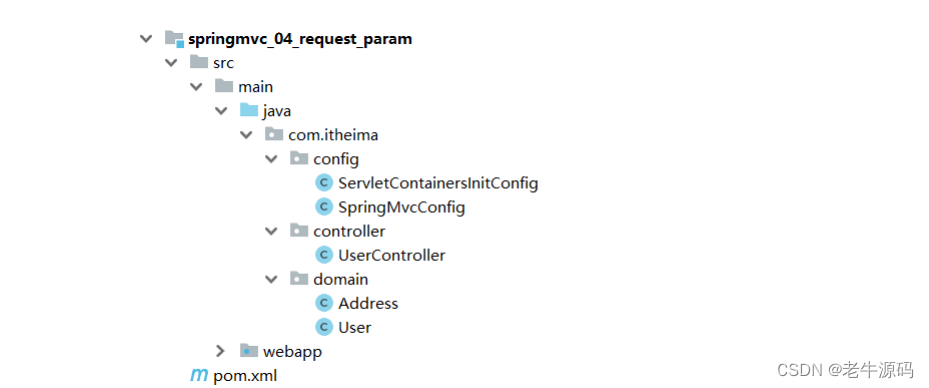The height and width of the screenshot is (388, 929).
Task: Collapse the config package chevron
Action: click(271, 159)
